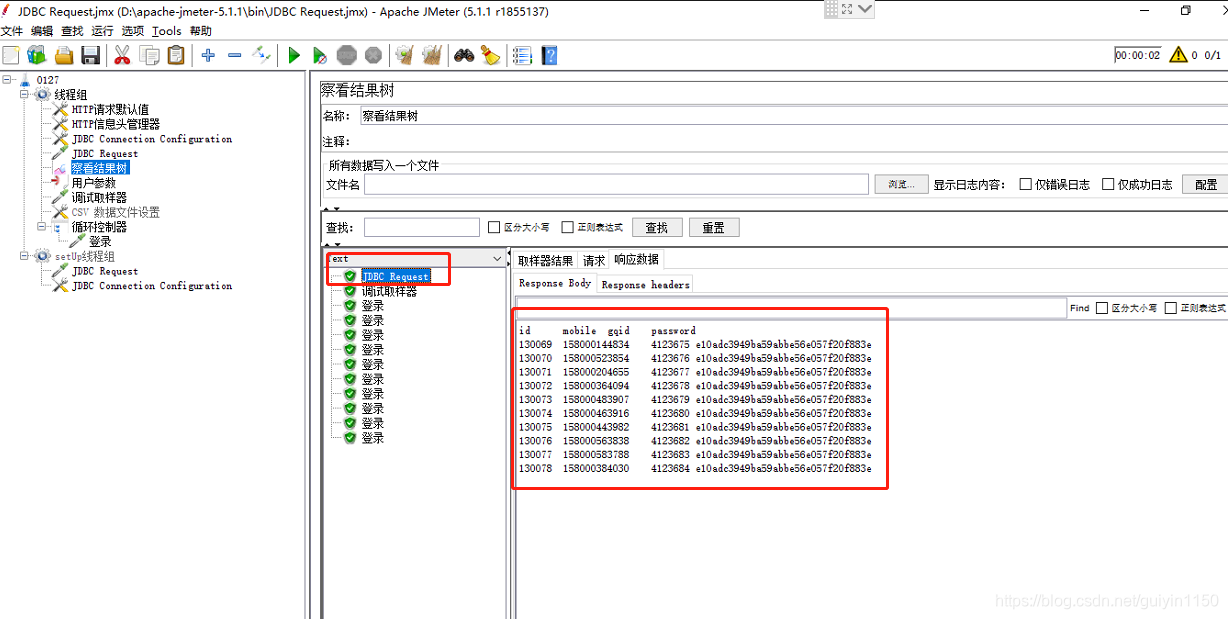Enable the 仅错误日志 checkbox

coord(1025,184)
